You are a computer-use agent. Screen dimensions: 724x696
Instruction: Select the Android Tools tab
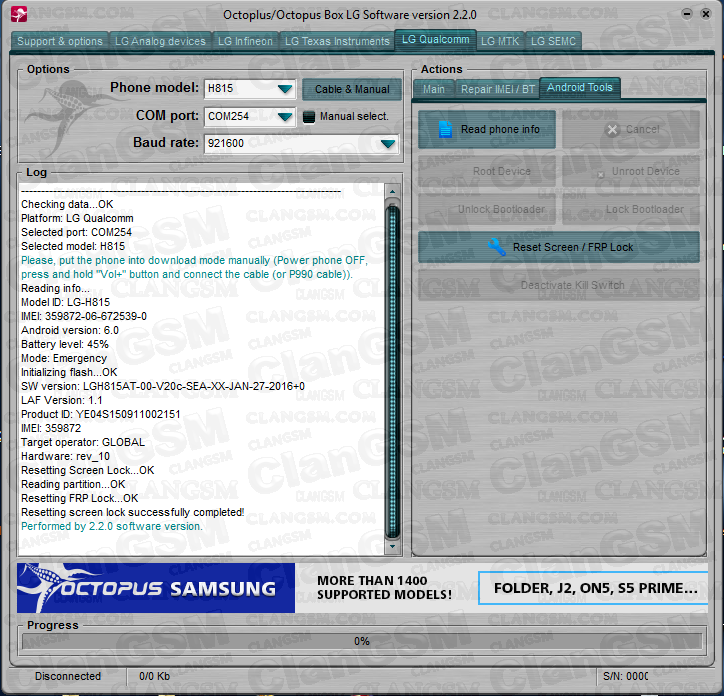(x=579, y=88)
